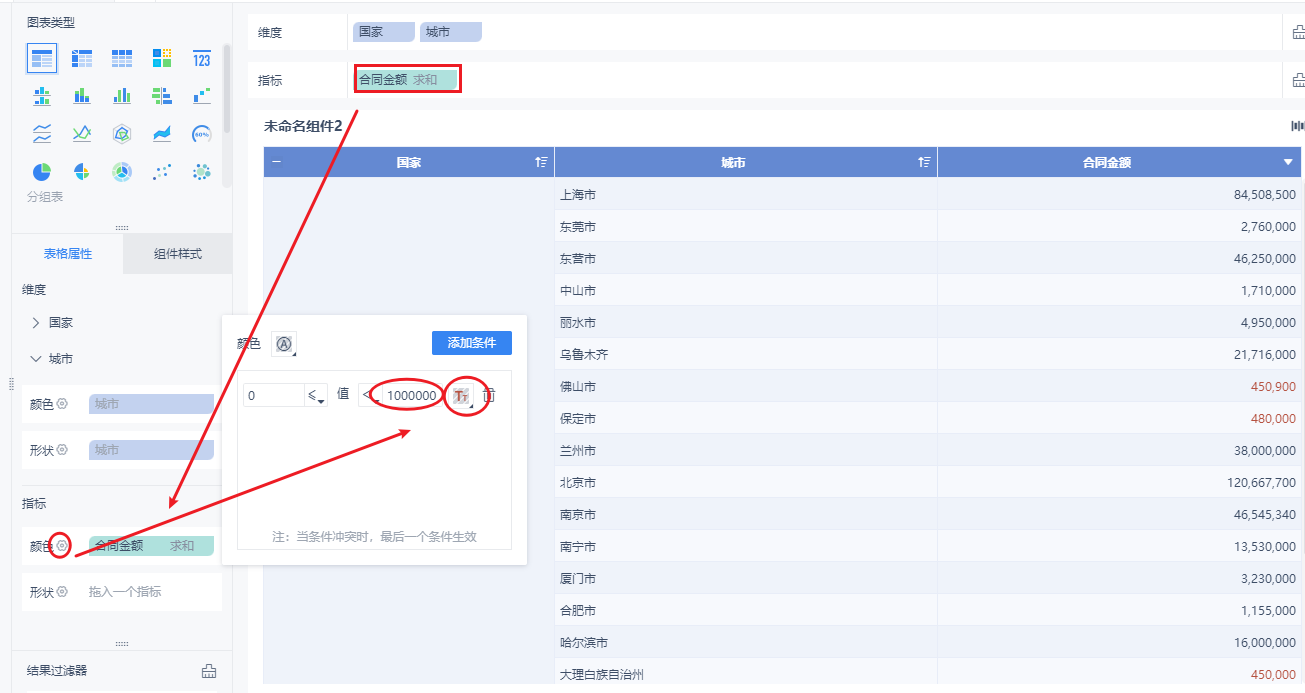Select the pie chart icon
This screenshot has width=1305, height=693.
42,172
